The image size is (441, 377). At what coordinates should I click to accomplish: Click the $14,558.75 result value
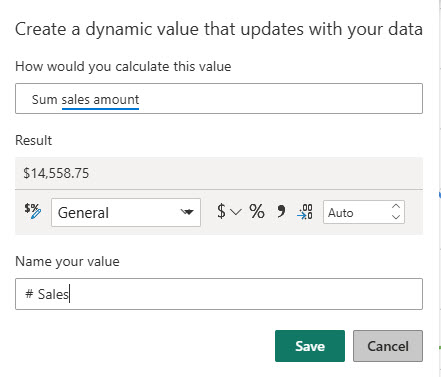pos(56,173)
